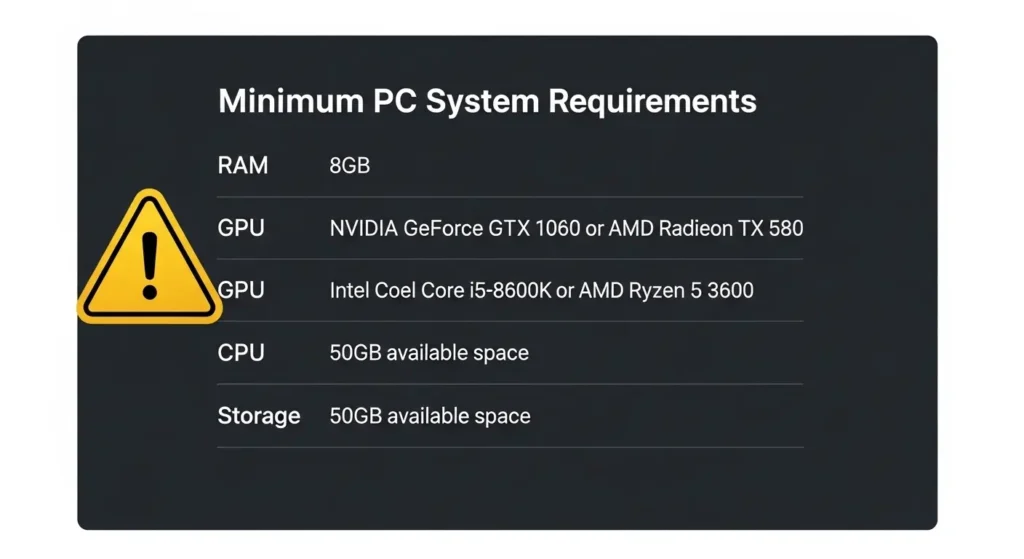Click "50GB available space" in the CPU row
Image resolution: width=1024 pixels, height=559 pixels.
(x=429, y=353)
